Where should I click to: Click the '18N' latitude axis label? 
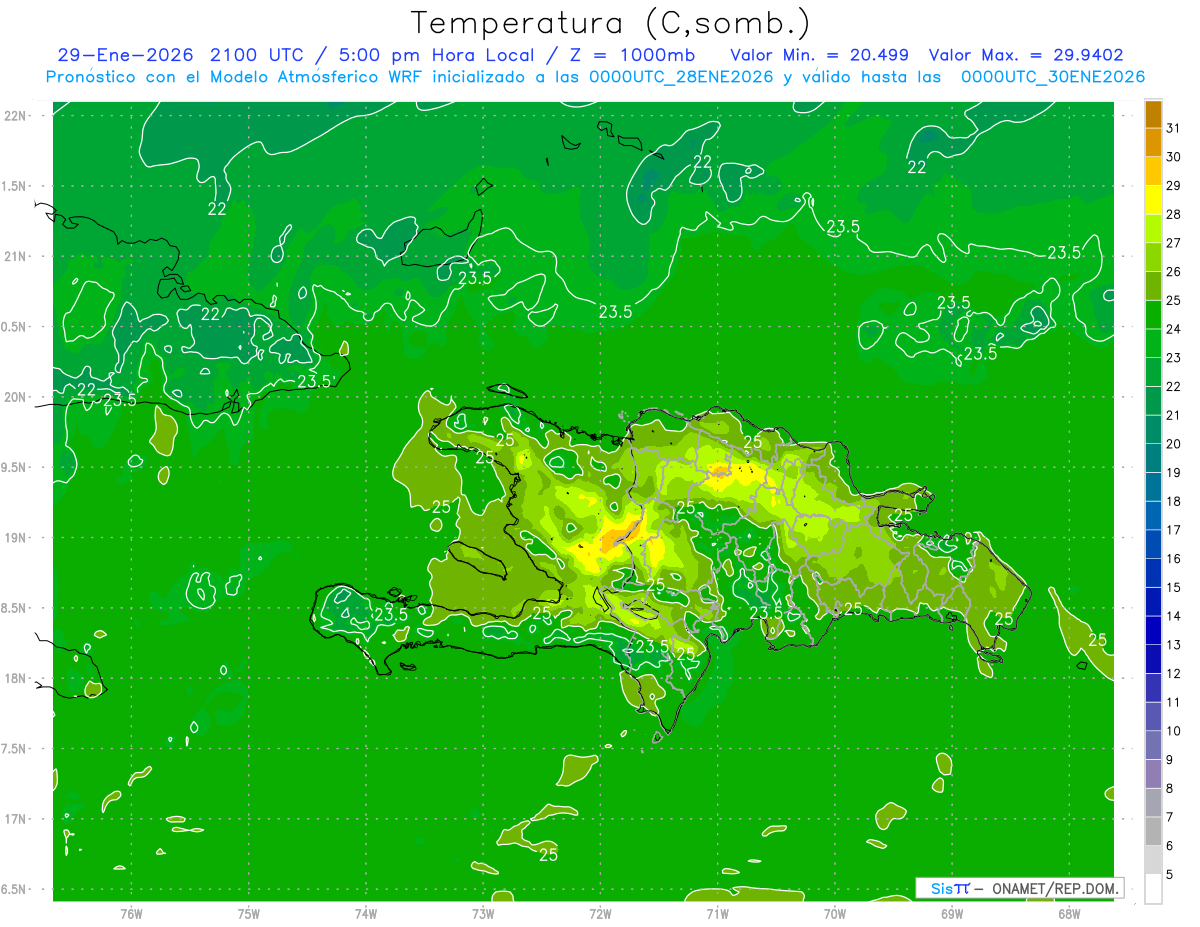pyautogui.click(x=16, y=678)
